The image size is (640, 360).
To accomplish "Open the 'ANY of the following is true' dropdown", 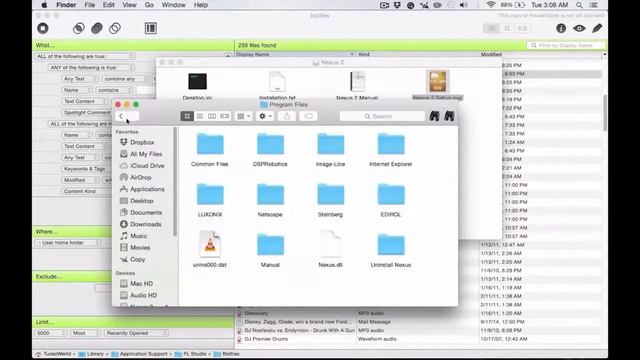I will 91,67.
